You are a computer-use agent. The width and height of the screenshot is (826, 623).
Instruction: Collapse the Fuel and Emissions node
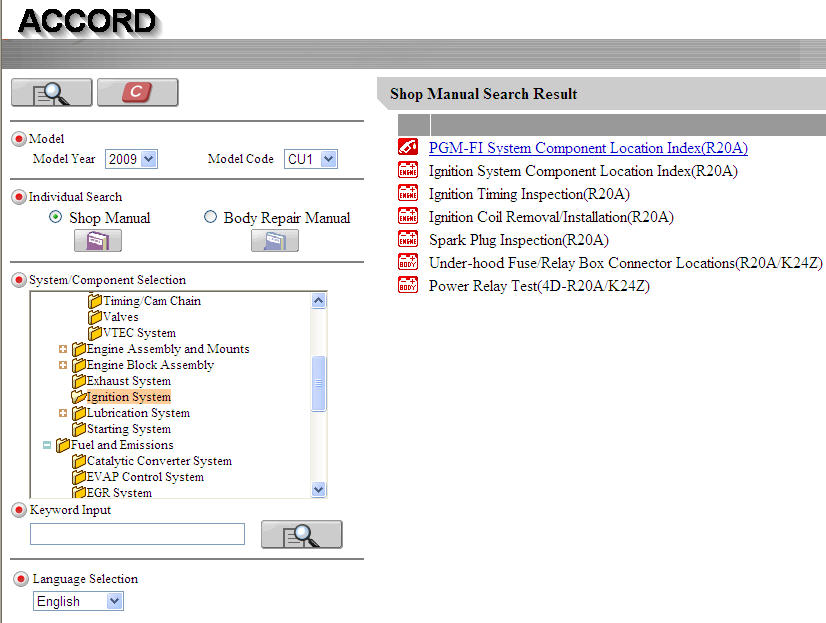click(x=47, y=445)
